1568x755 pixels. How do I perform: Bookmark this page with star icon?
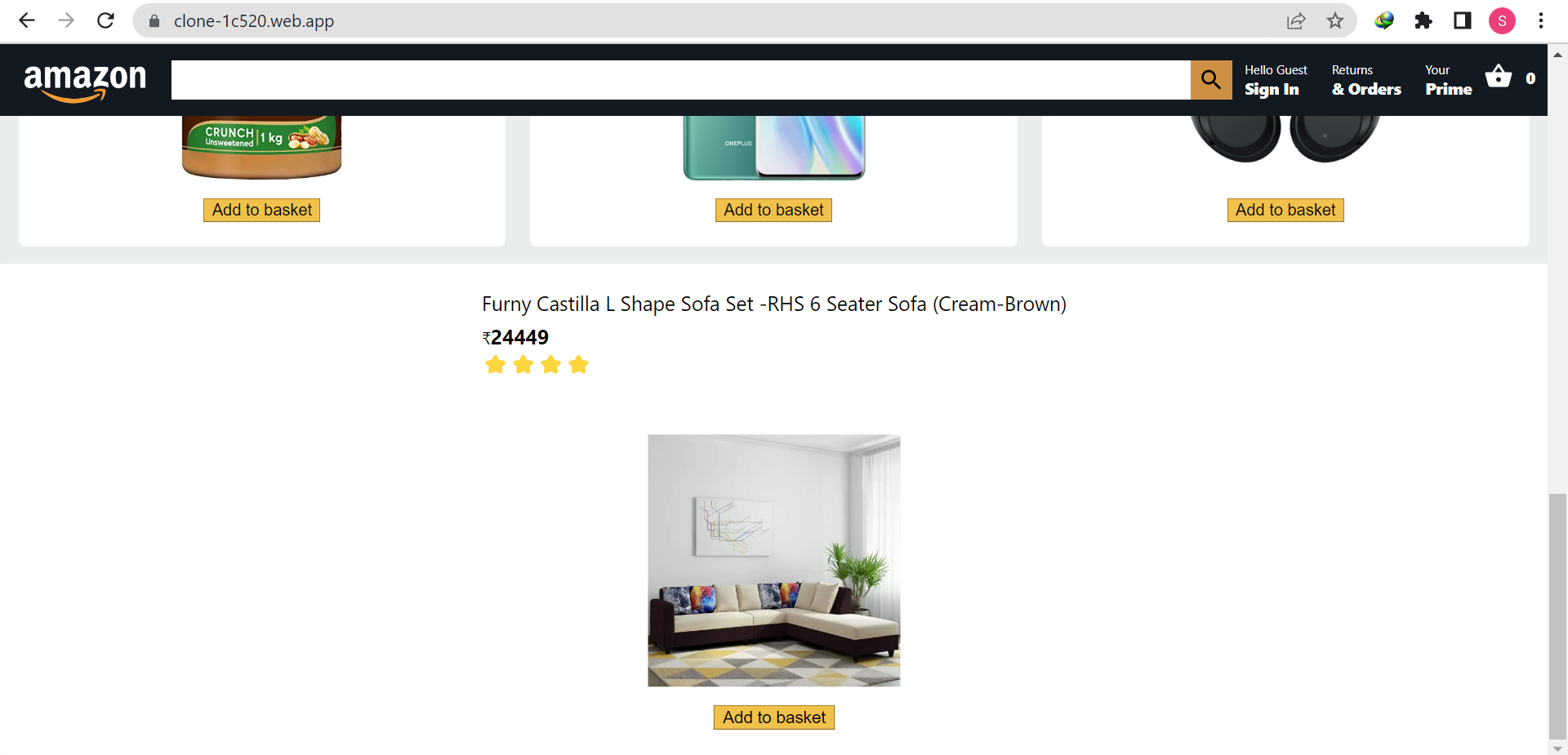click(x=1335, y=20)
